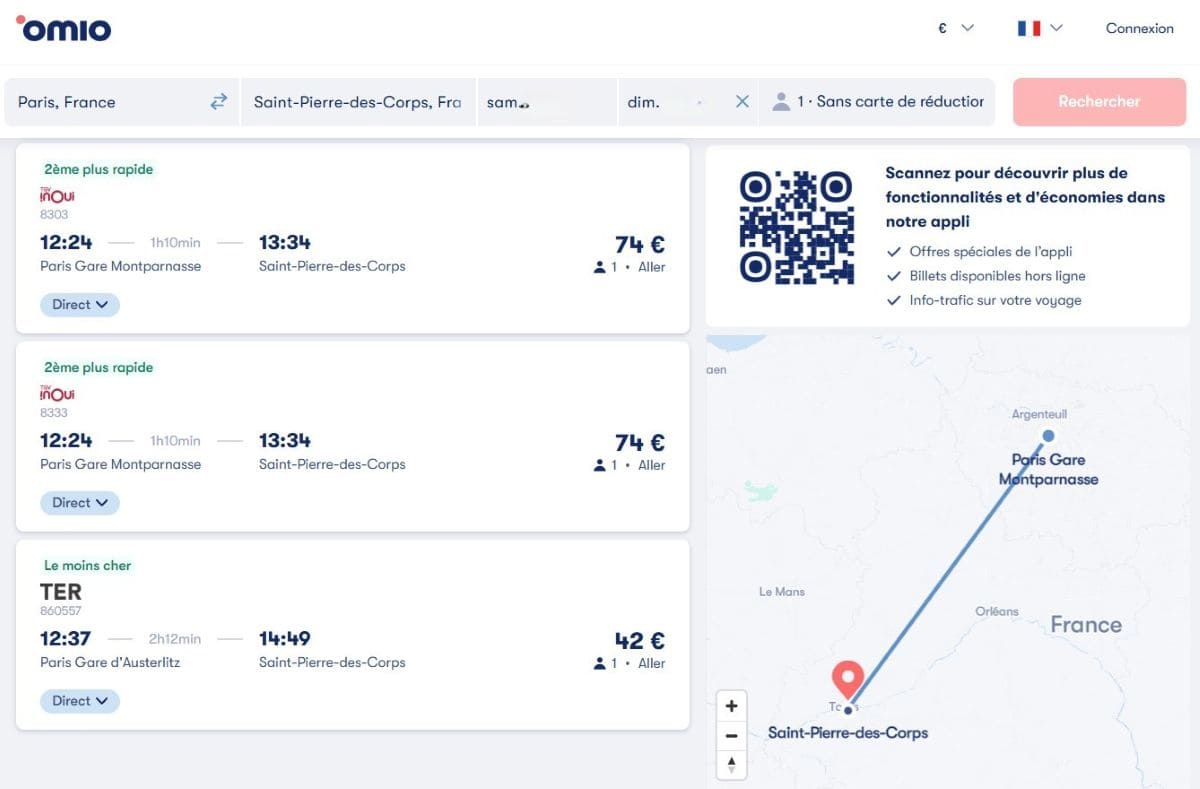Click 'Info-trafic sur votre voyage' item
This screenshot has height=789, width=1200.
pyautogui.click(x=995, y=300)
